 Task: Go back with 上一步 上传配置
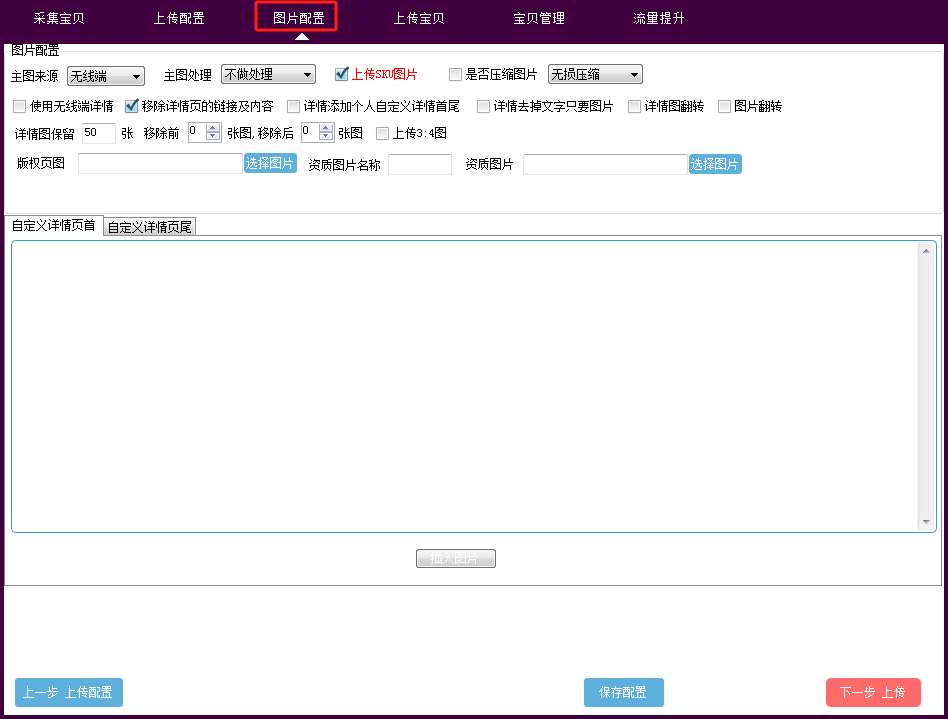(x=69, y=692)
